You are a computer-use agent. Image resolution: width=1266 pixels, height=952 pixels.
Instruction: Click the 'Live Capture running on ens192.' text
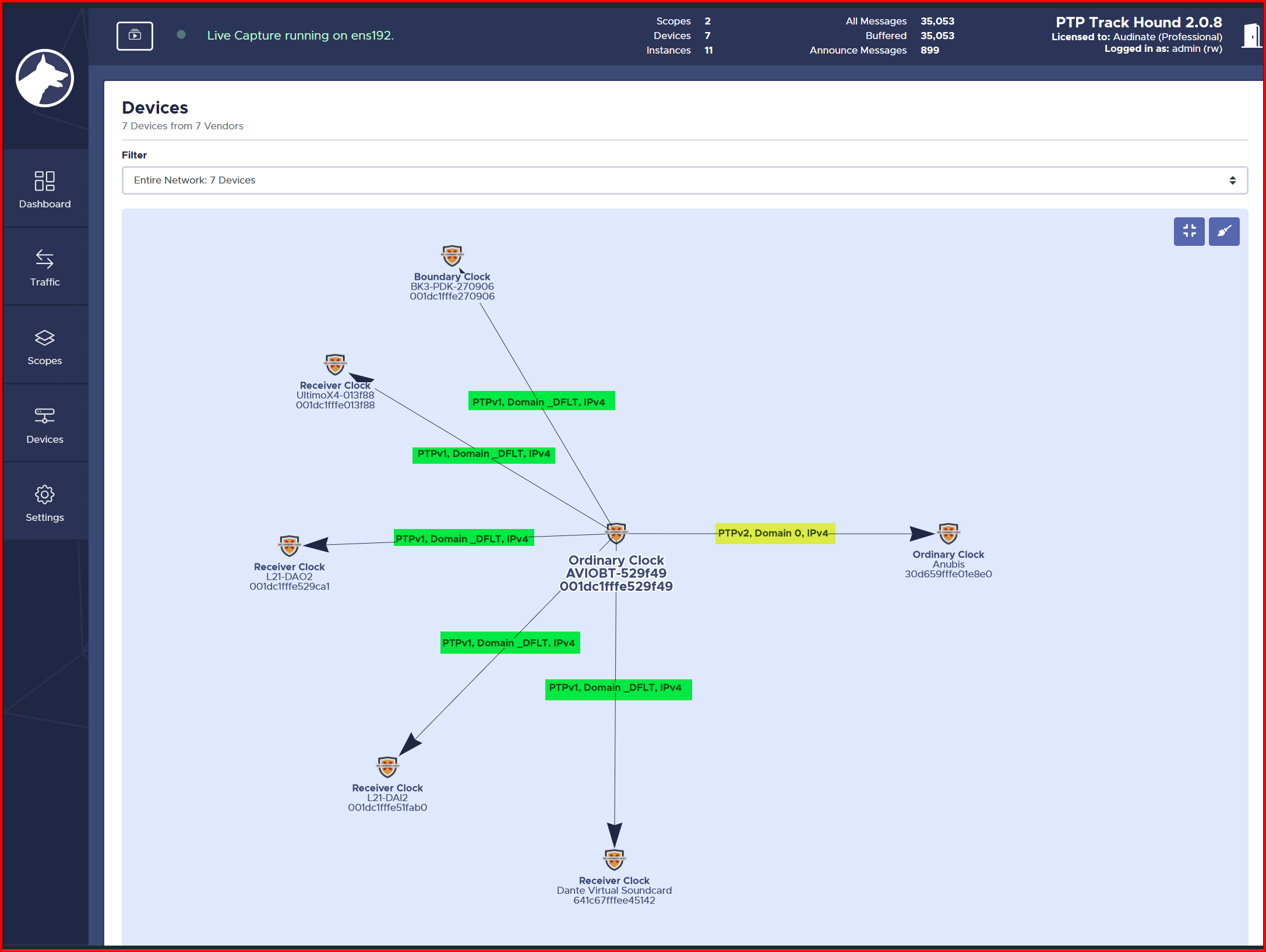(x=301, y=36)
